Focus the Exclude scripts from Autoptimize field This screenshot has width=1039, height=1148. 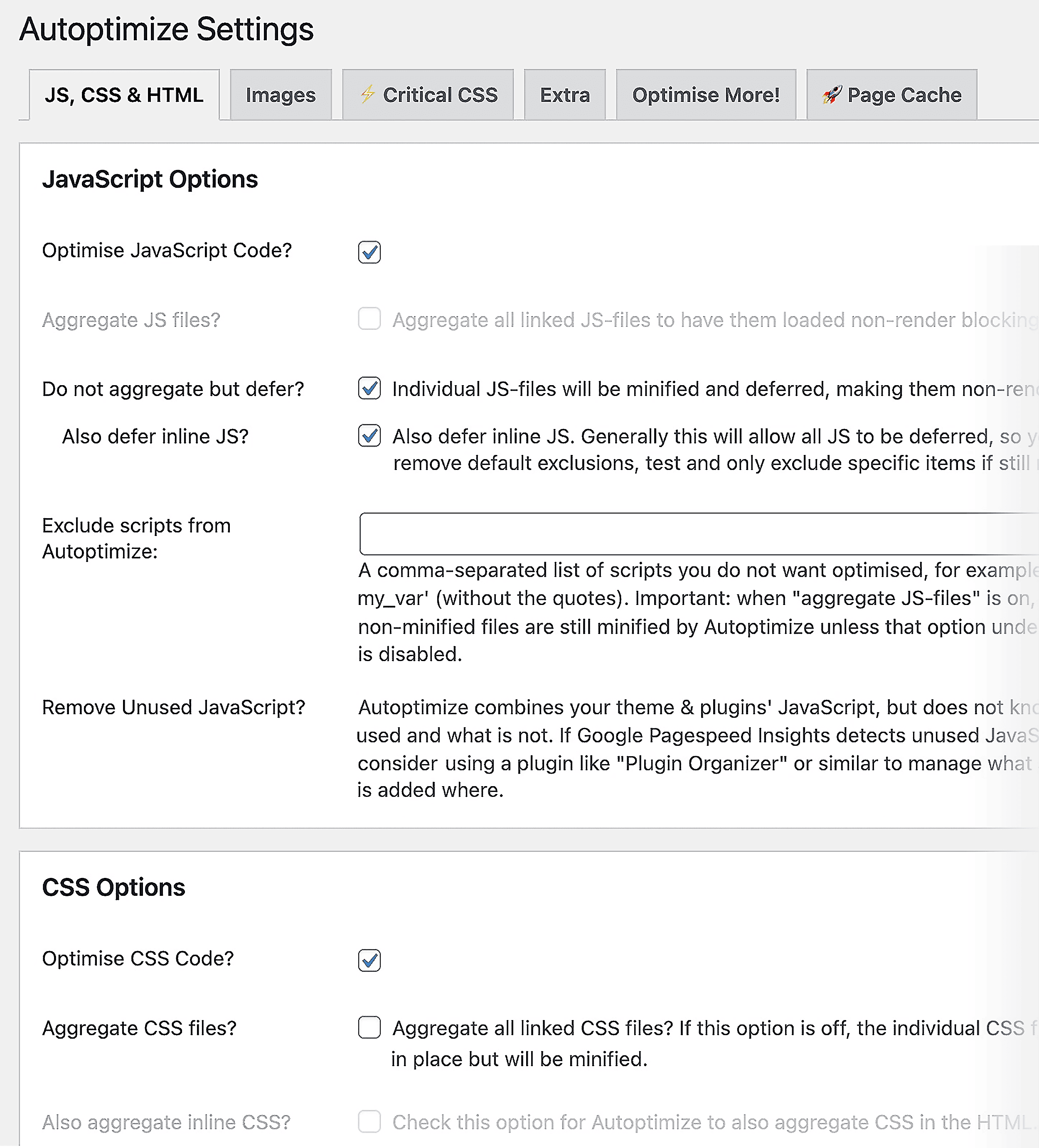(x=699, y=533)
